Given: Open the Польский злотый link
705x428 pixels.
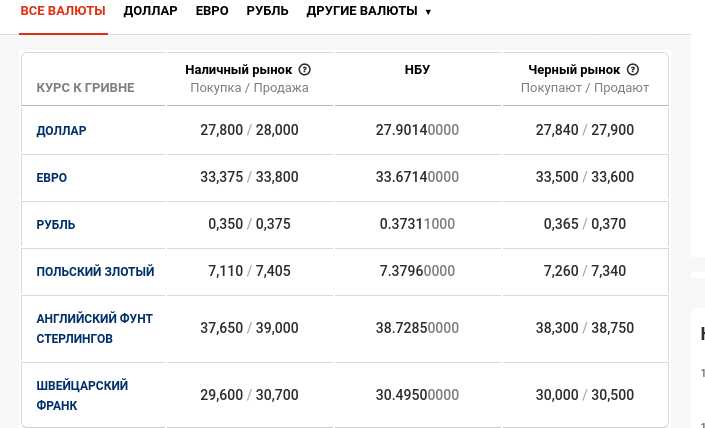Looking at the screenshot, I should [95, 271].
